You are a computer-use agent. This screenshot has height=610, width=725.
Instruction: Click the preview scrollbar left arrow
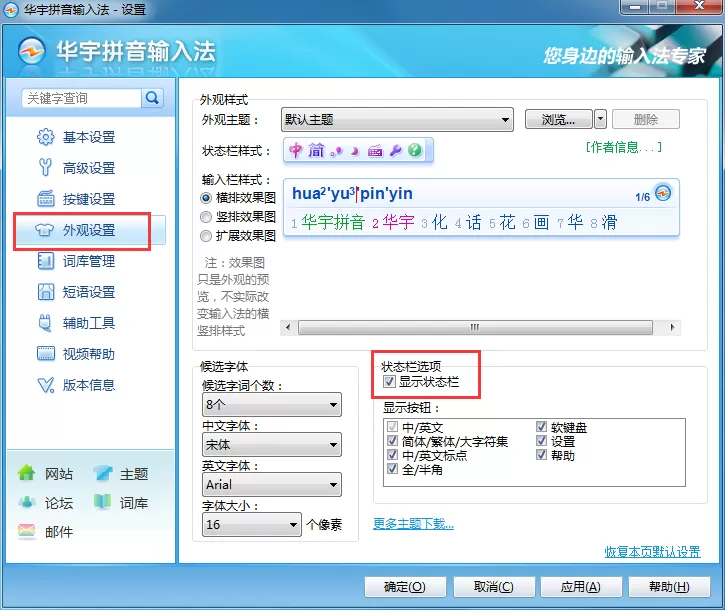click(288, 327)
